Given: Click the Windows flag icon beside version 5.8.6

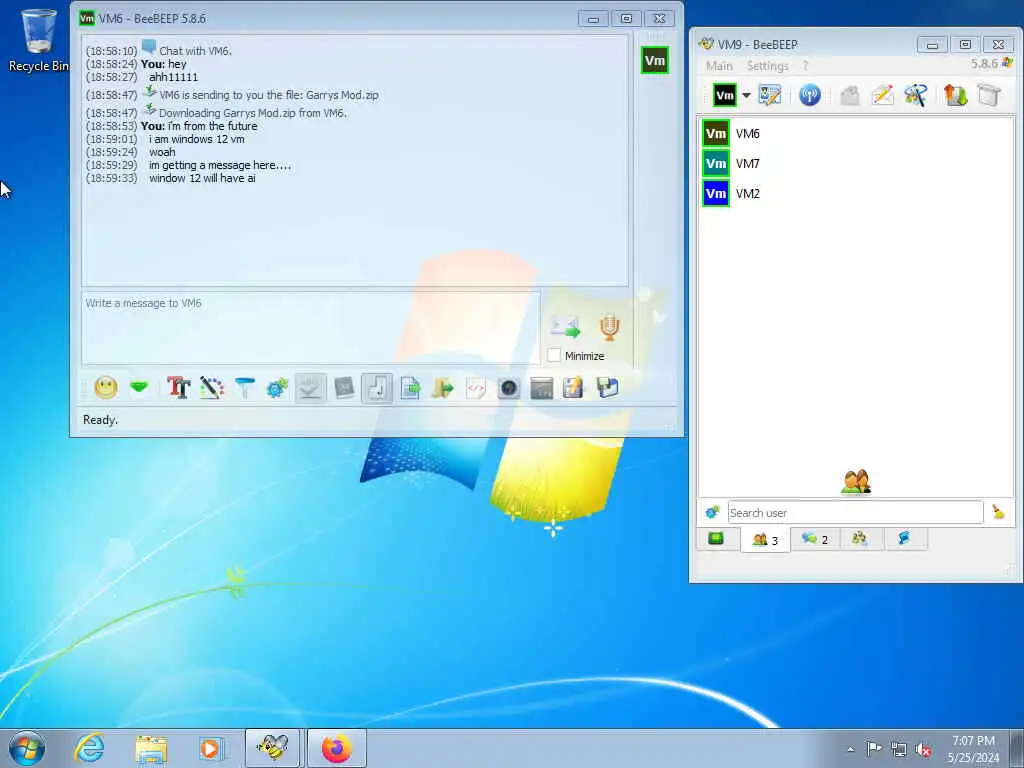Looking at the screenshot, I should click(x=1007, y=63).
